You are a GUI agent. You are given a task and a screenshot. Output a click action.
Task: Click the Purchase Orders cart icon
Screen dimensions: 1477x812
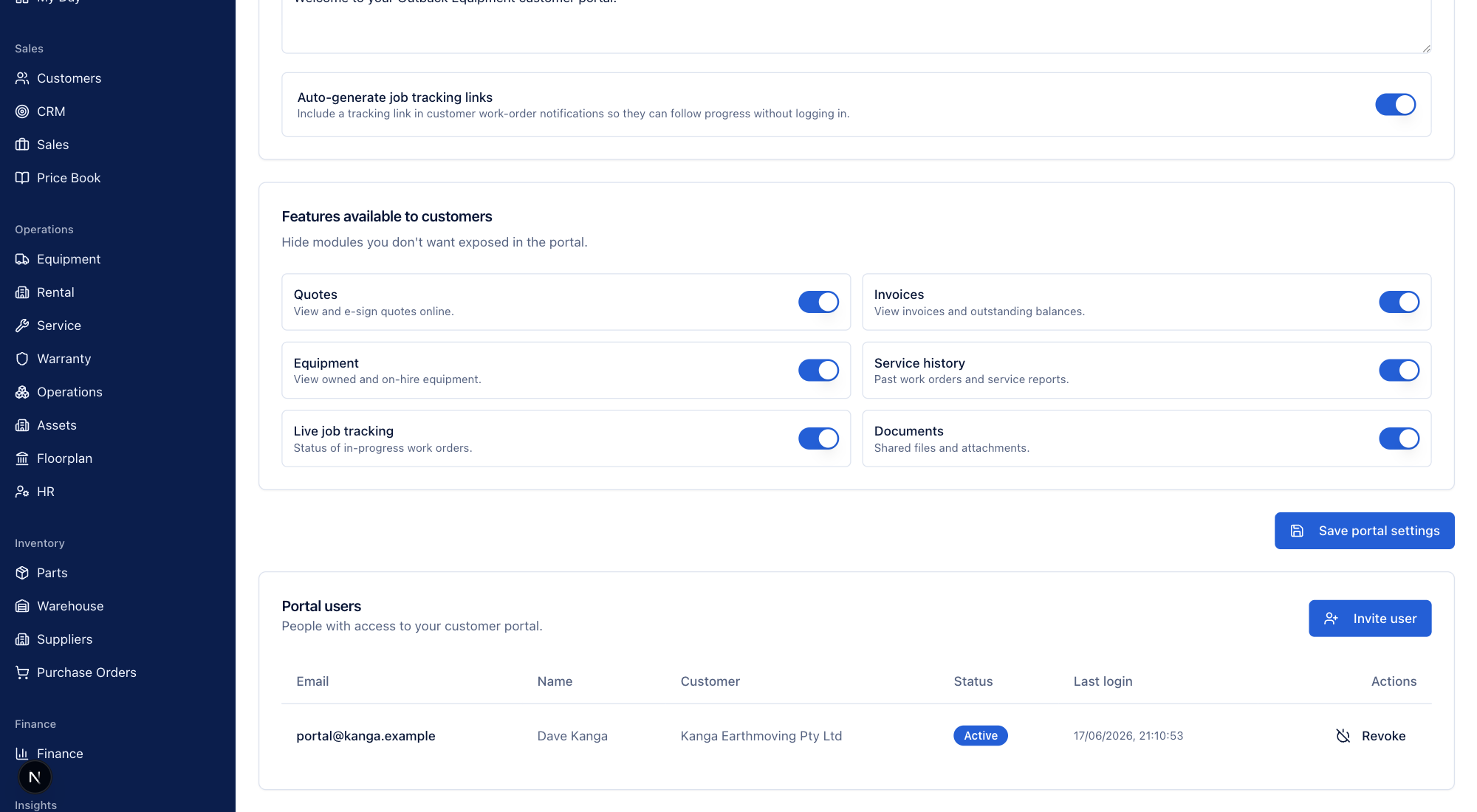pyautogui.click(x=22, y=672)
